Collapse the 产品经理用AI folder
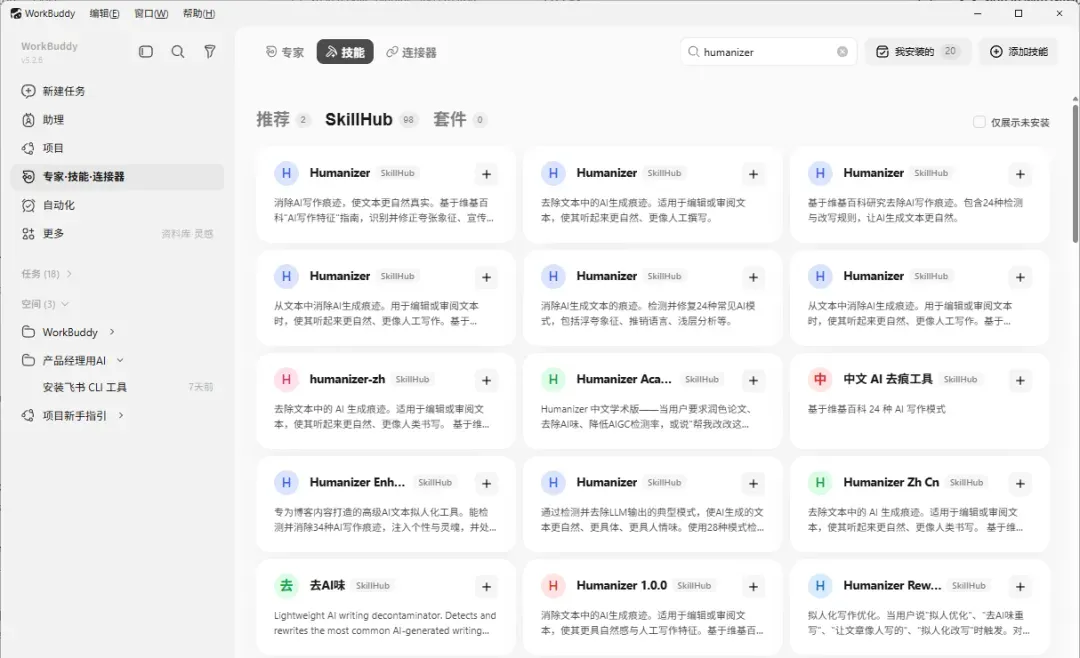This screenshot has width=1080, height=658. click(120, 360)
